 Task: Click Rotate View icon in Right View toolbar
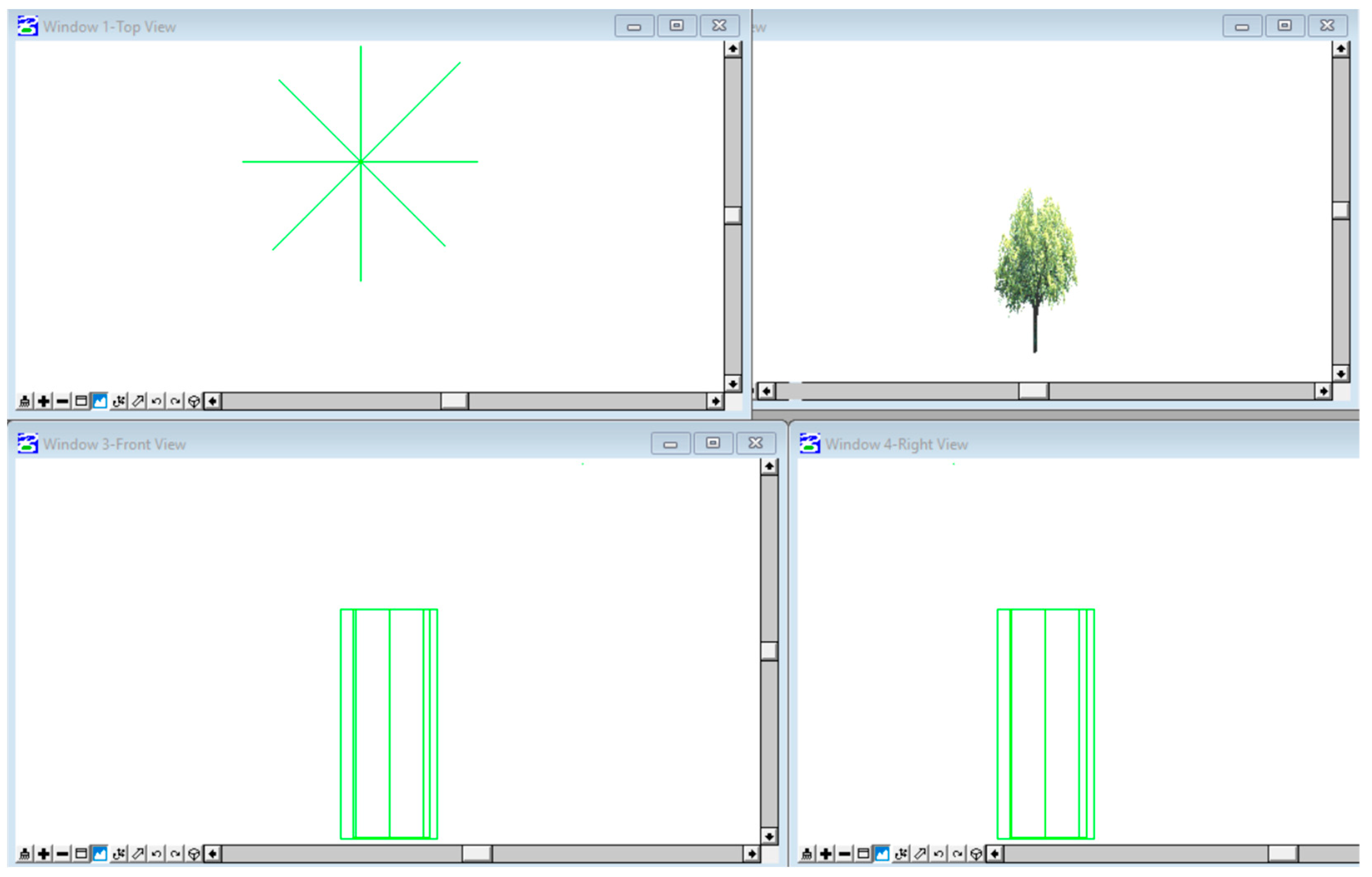coord(901,854)
